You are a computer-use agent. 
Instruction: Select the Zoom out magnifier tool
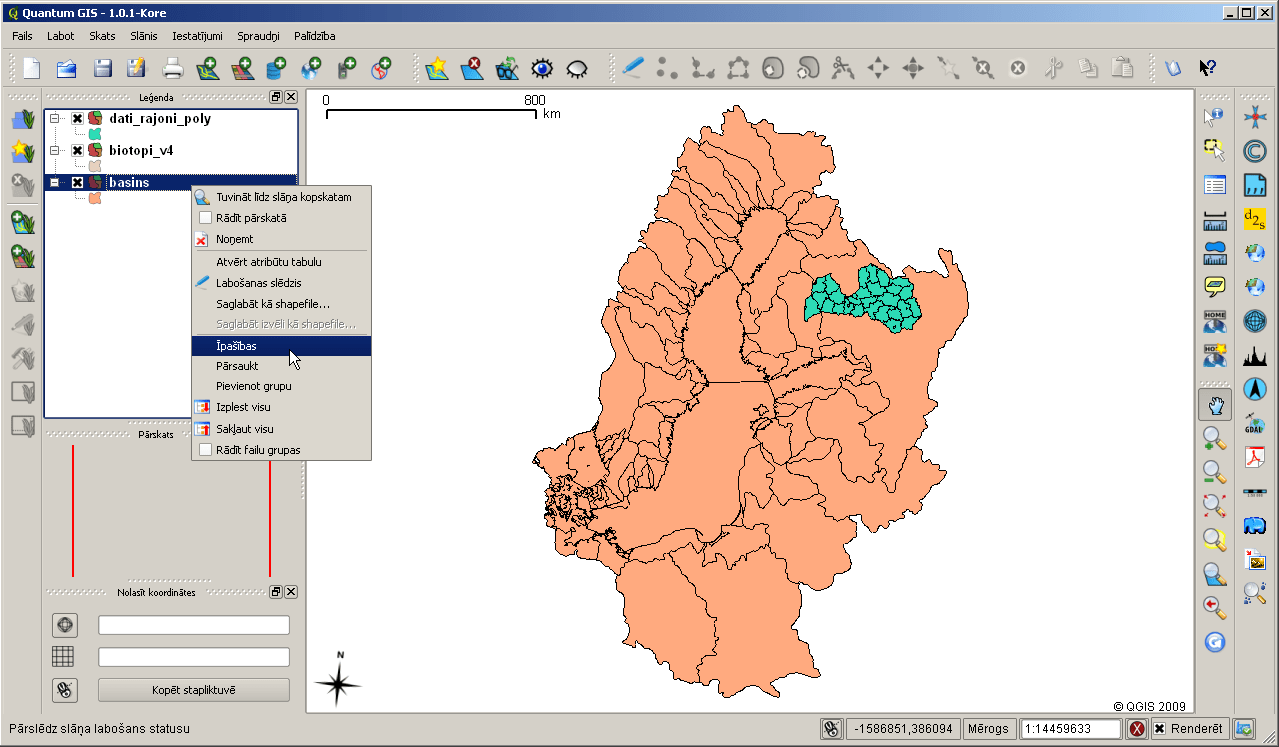tap(1214, 472)
